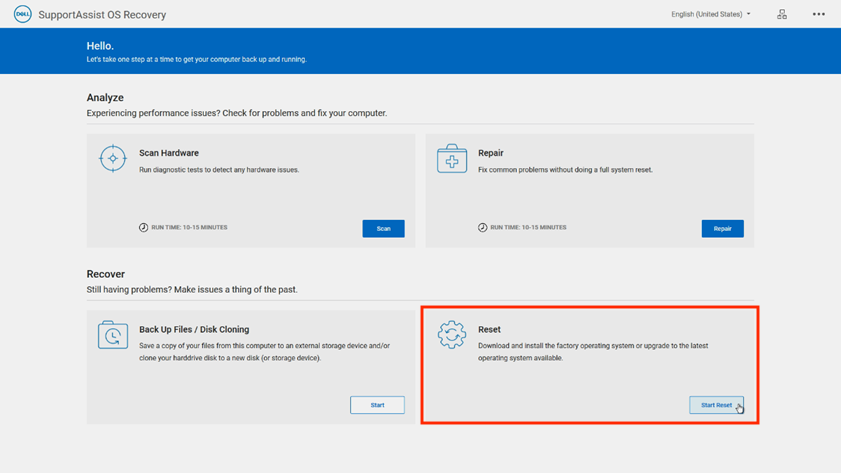Select the Reset card title
841x473 pixels.
click(x=489, y=329)
